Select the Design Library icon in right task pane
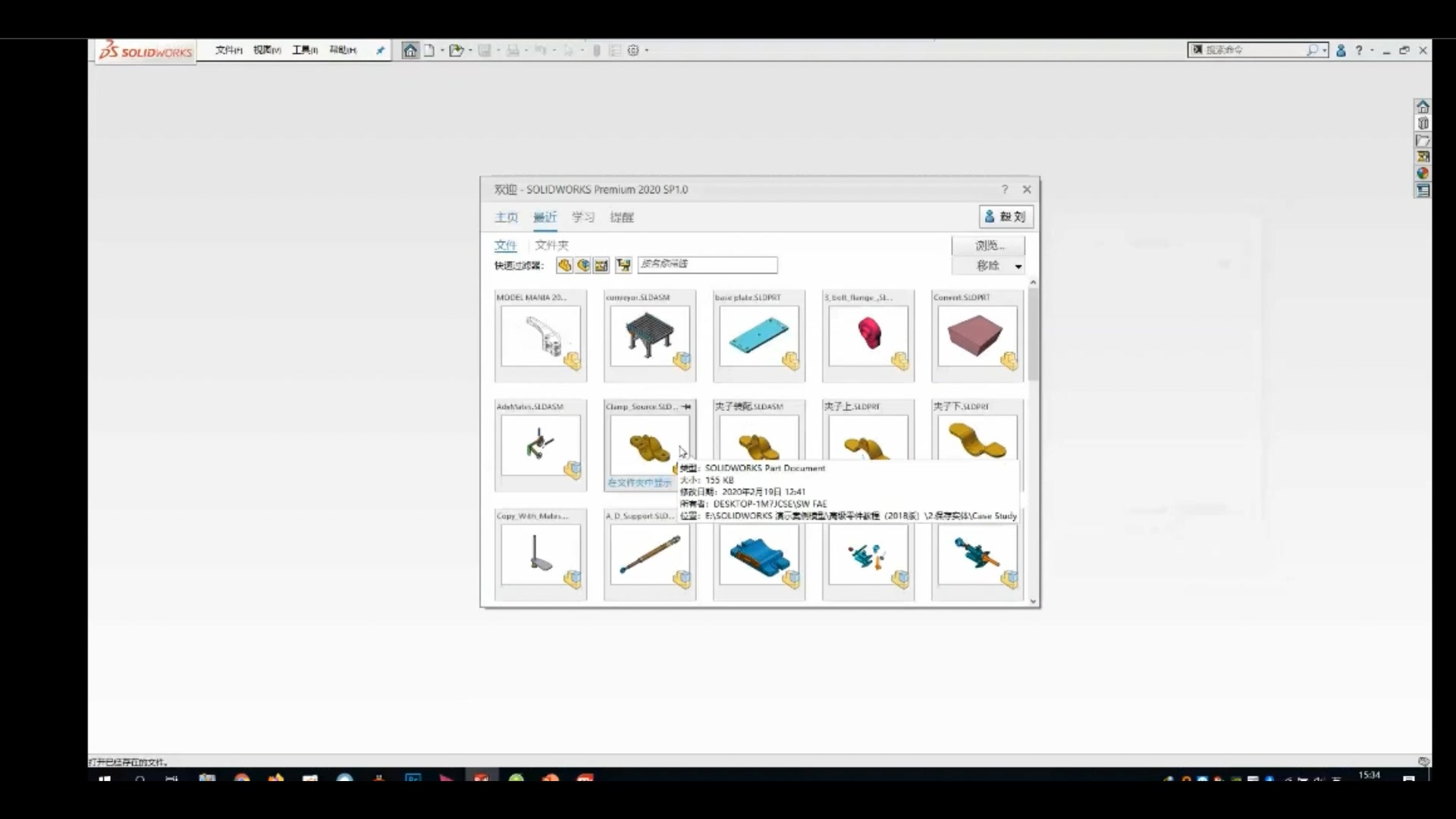Viewport: 1456px width, 819px height. click(x=1423, y=123)
